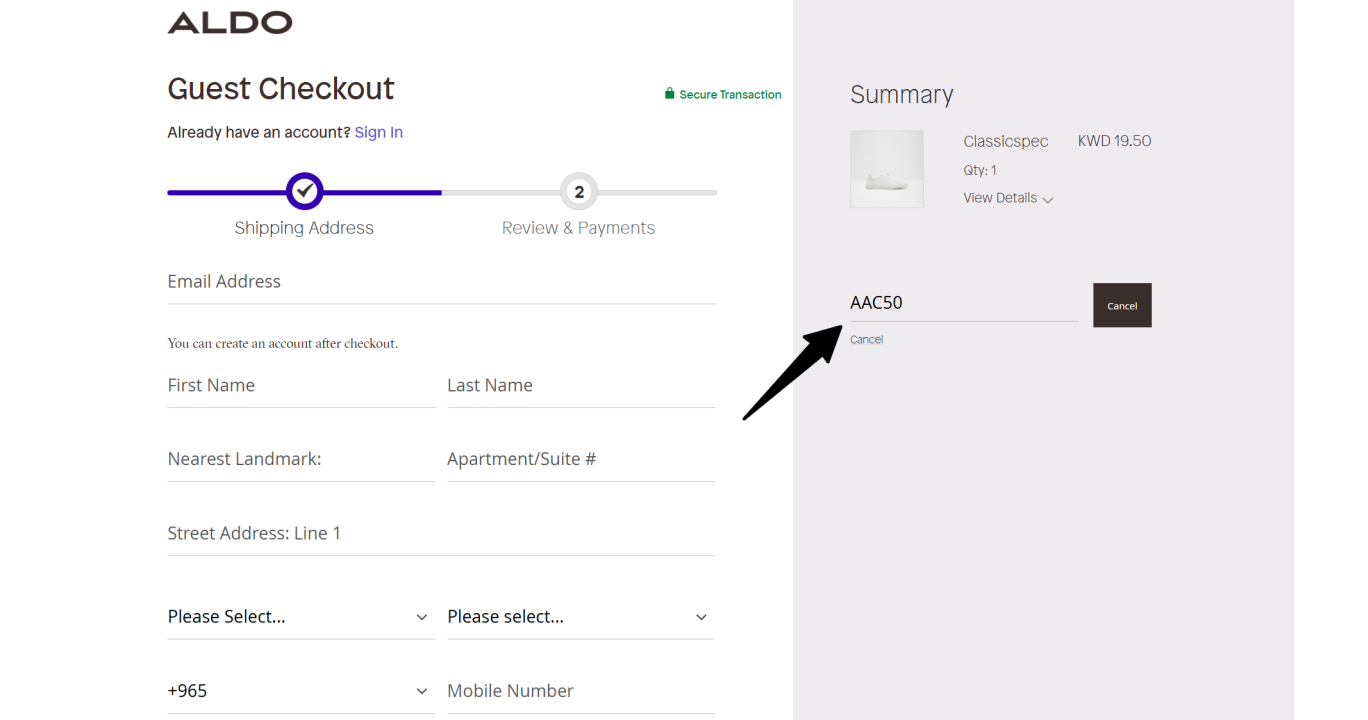The height and width of the screenshot is (720, 1368).
Task: Click "You can create an account after checkout." text
Action: [283, 343]
